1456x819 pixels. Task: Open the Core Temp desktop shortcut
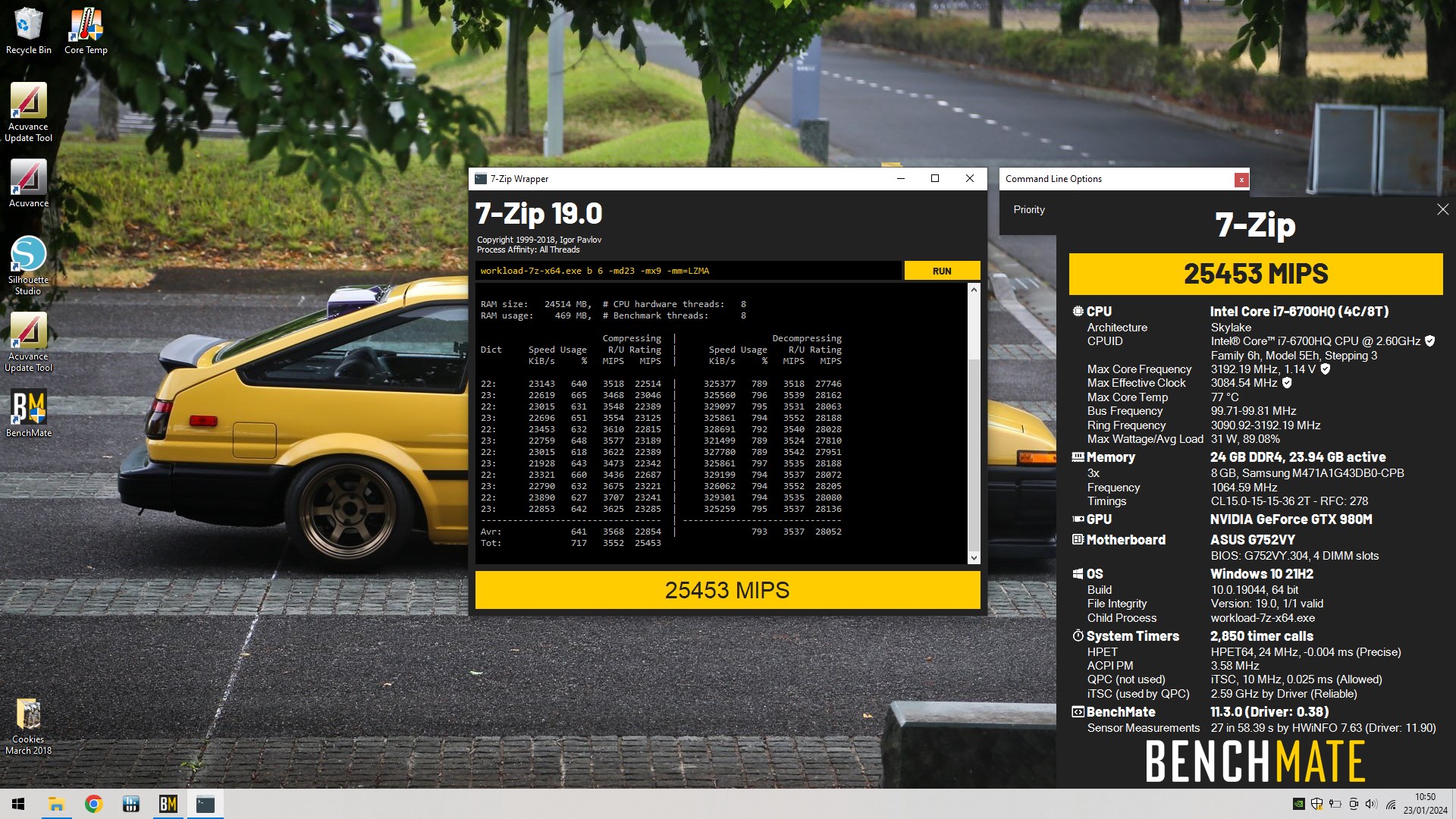click(x=86, y=32)
